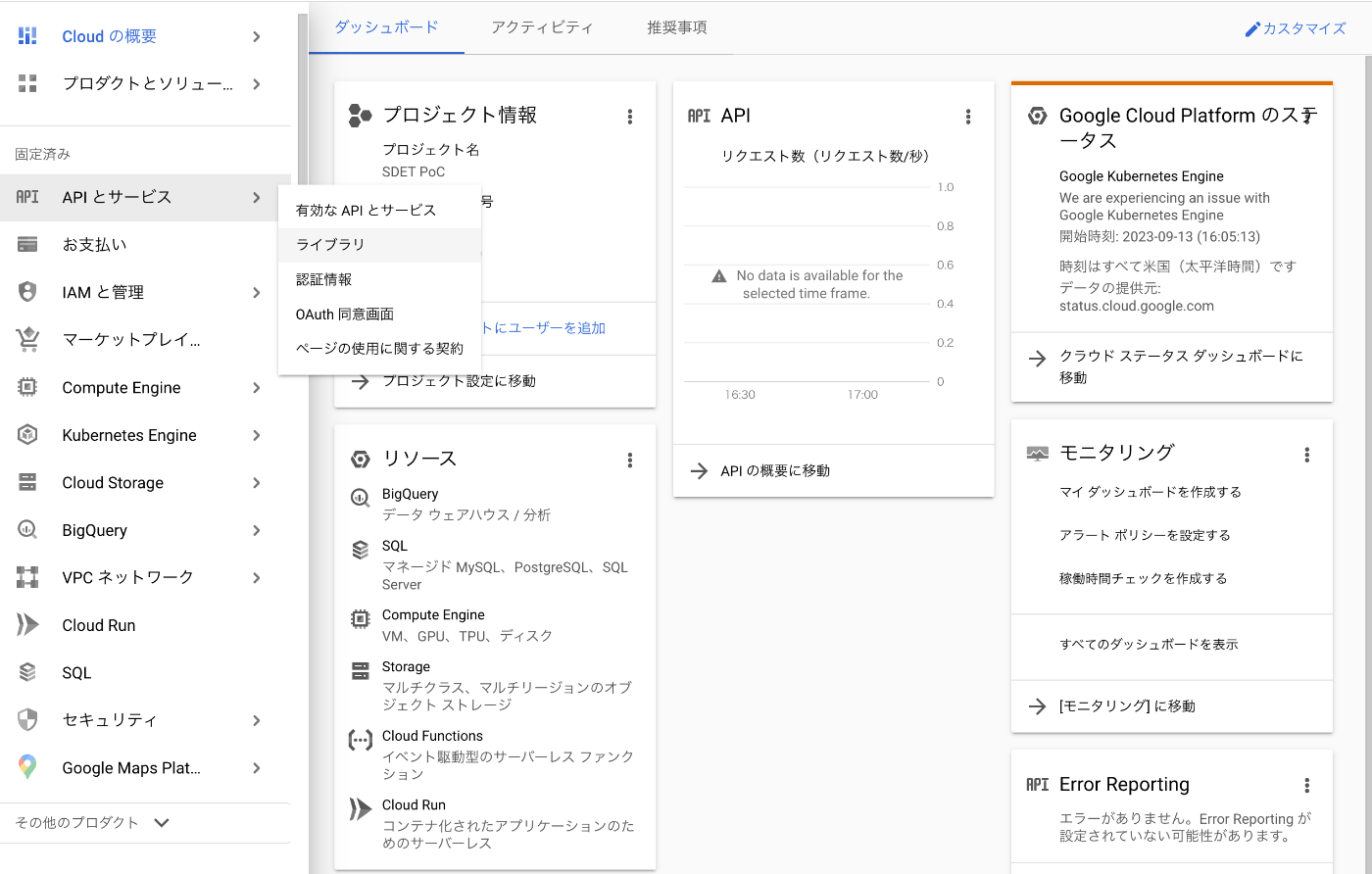Viewport: 1372px width, 874px height.
Task: Click the お支払い credit card icon
Action: (x=27, y=245)
